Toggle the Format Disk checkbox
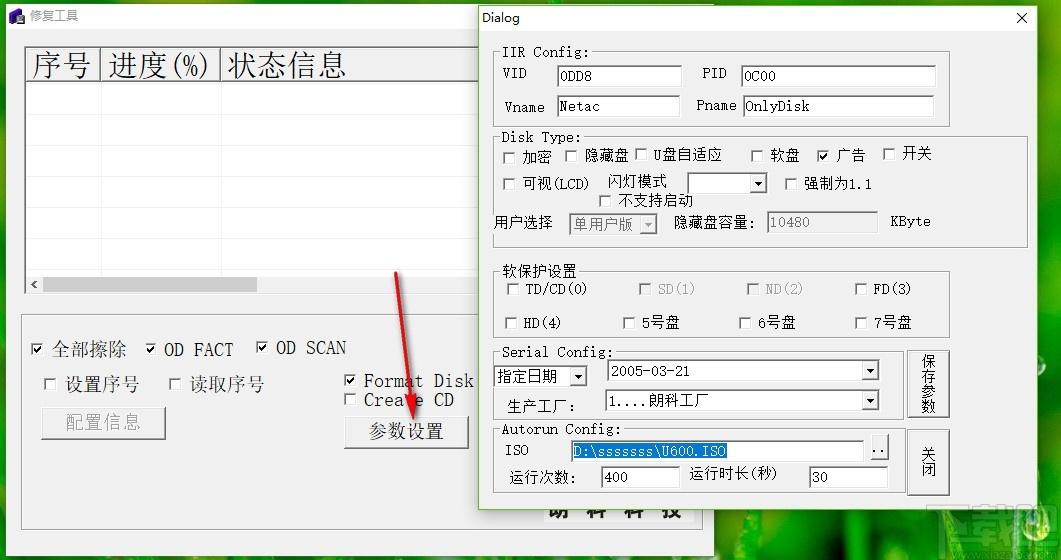The width and height of the screenshot is (1061, 560). (x=350, y=381)
